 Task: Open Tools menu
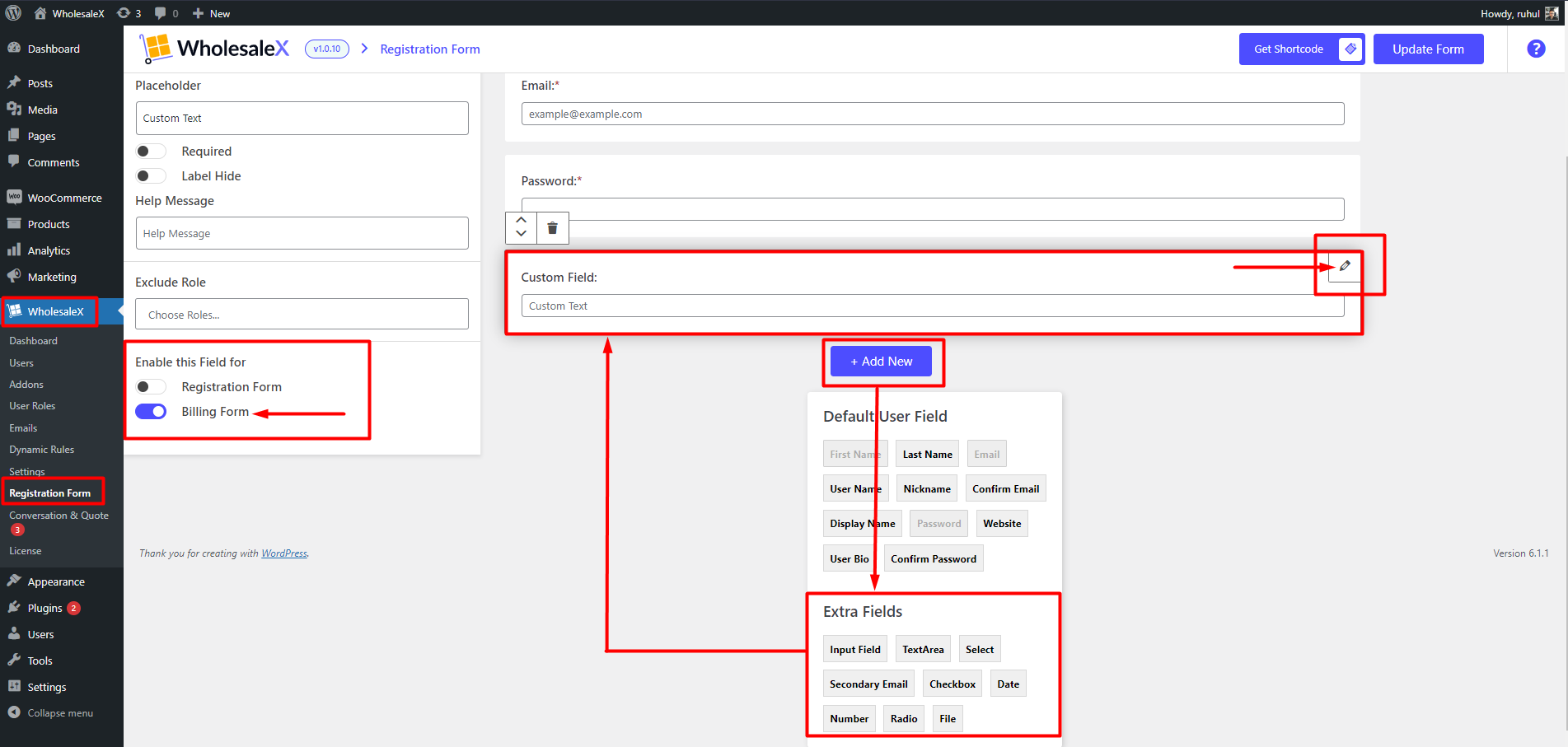tap(40, 661)
